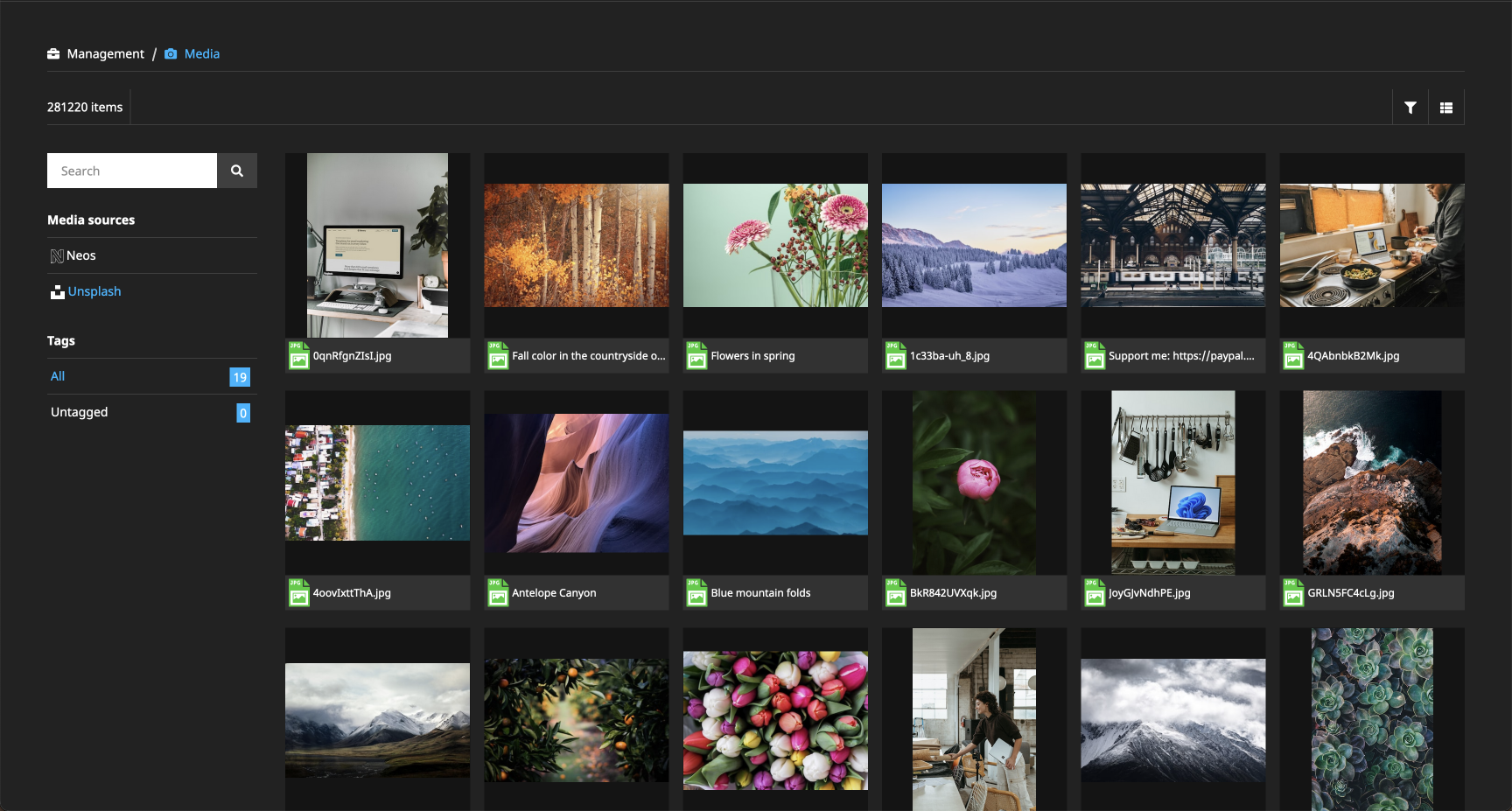Open the Antelope Canyon thumbnail
Screen dimensions: 1512x811
577,483
